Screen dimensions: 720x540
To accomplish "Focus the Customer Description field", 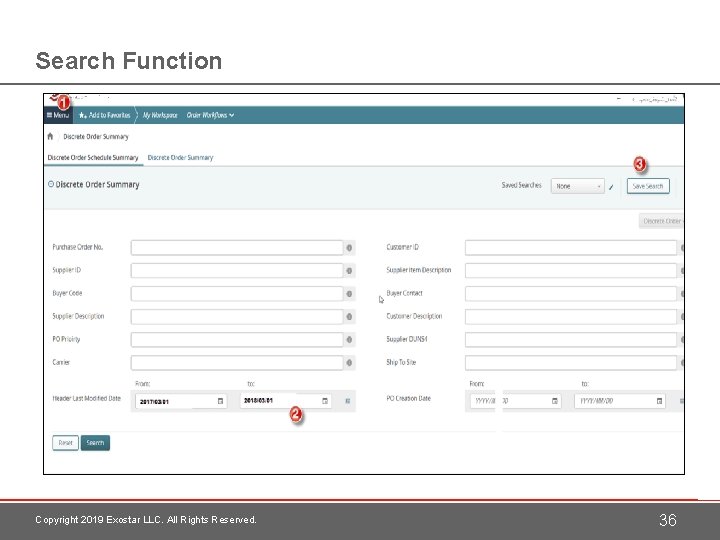I will coord(571,316).
